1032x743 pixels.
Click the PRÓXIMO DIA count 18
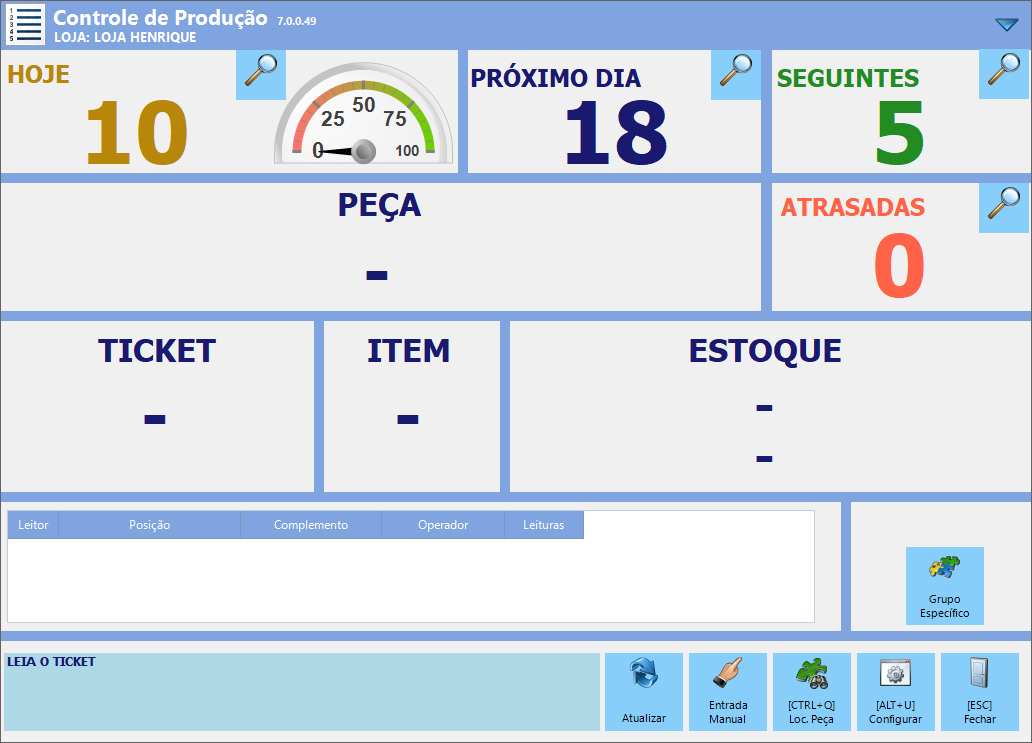click(x=615, y=133)
